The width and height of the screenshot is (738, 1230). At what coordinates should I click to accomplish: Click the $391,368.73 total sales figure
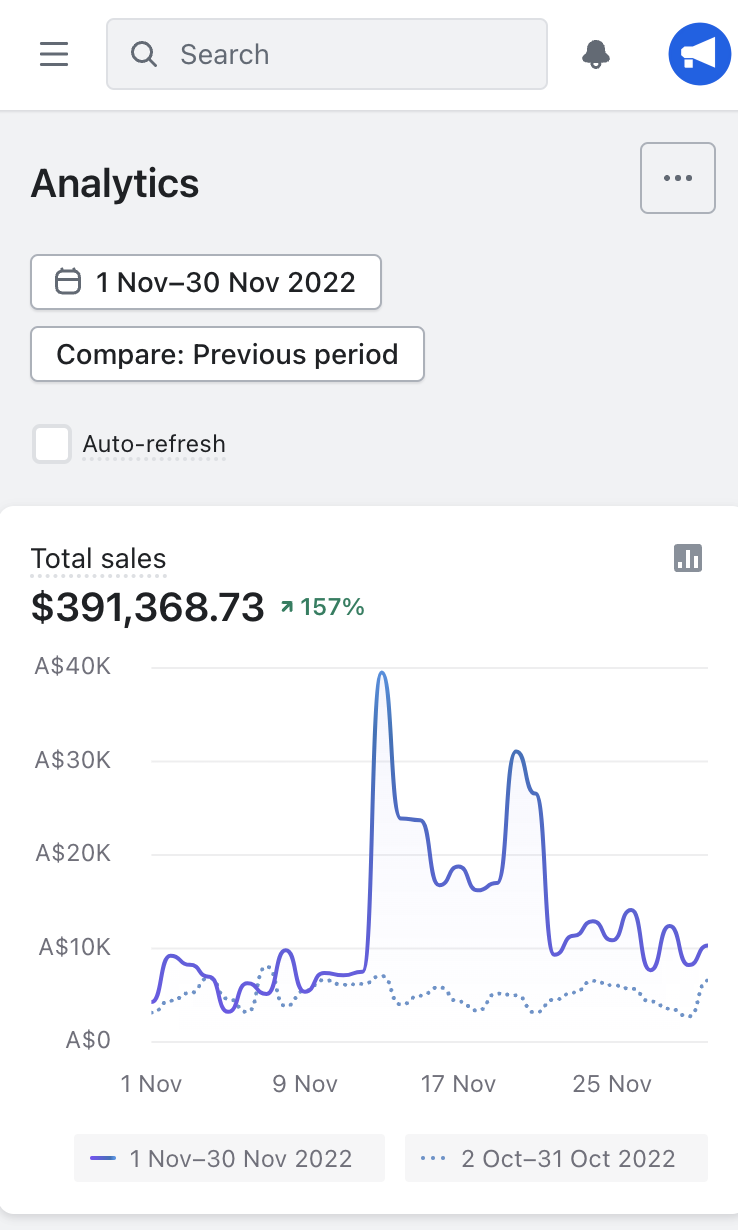click(148, 607)
